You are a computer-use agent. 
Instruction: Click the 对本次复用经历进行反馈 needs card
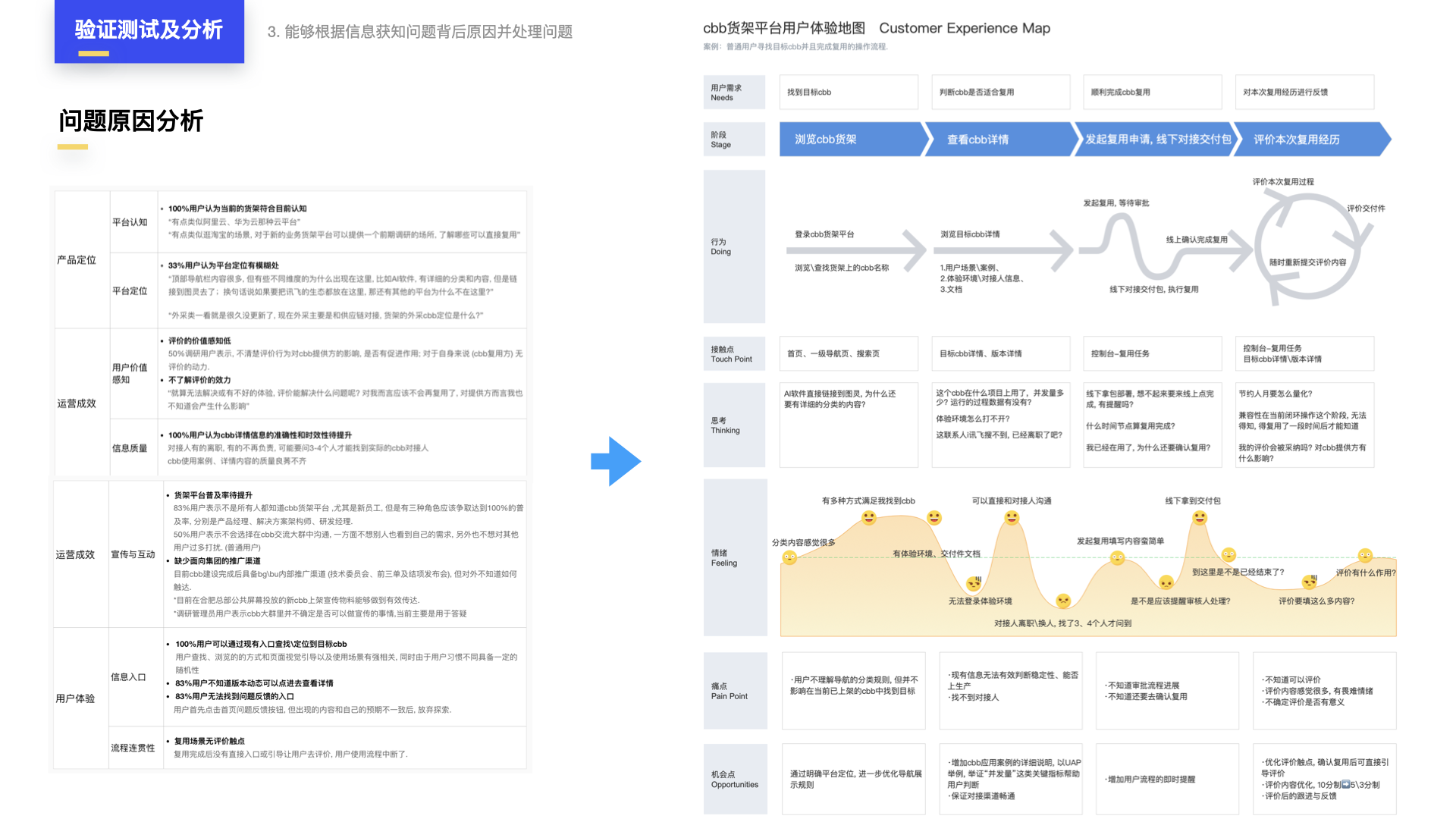click(x=1304, y=93)
